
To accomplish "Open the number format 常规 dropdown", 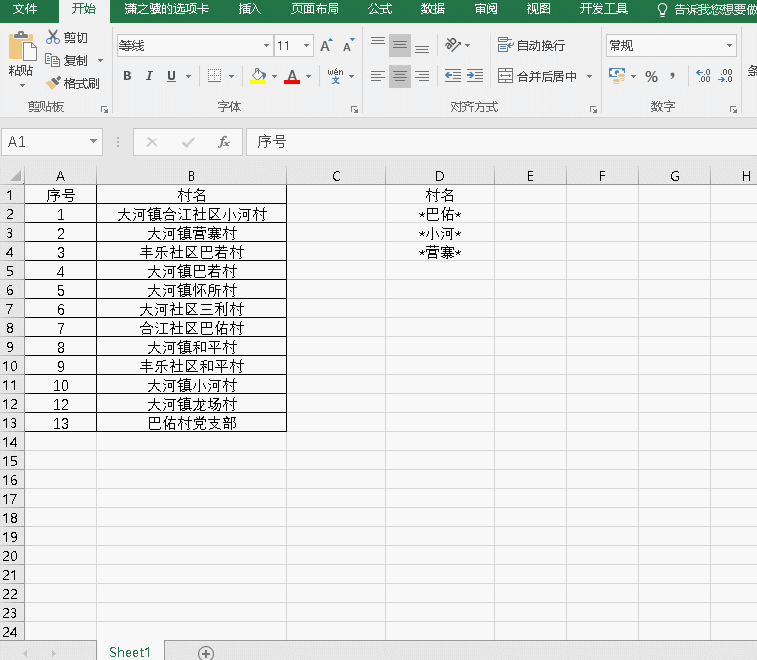I will tap(729, 46).
